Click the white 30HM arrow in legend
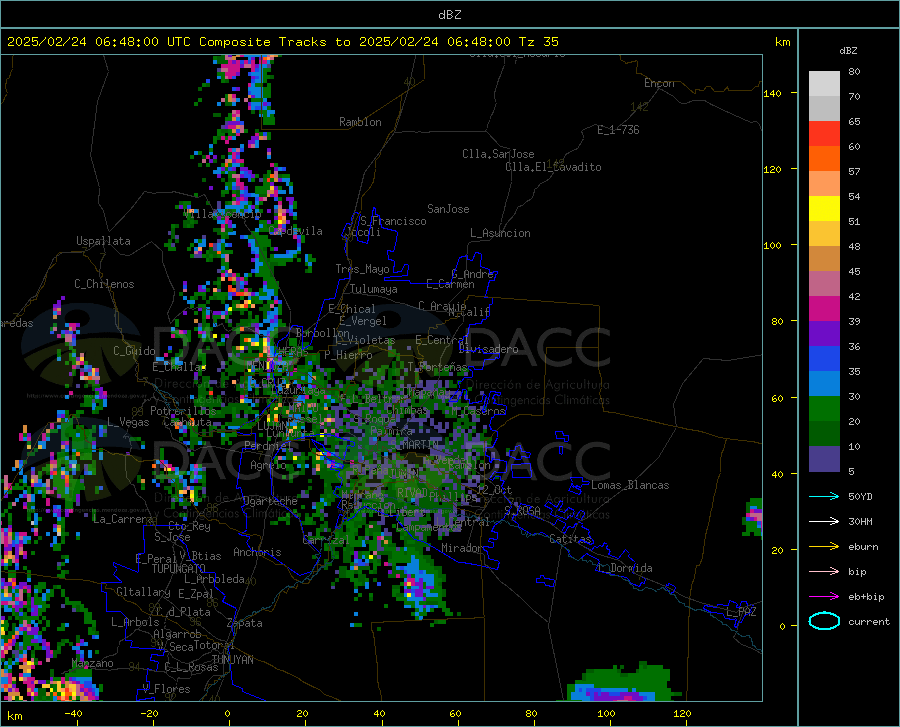900x727 pixels. point(824,521)
